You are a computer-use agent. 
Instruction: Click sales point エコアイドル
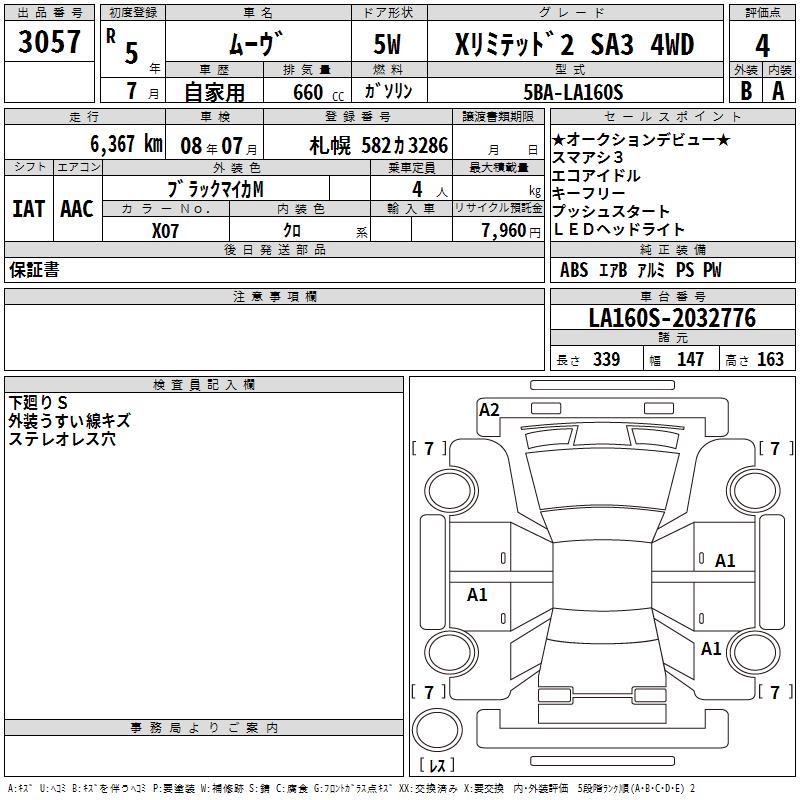[x=596, y=176]
